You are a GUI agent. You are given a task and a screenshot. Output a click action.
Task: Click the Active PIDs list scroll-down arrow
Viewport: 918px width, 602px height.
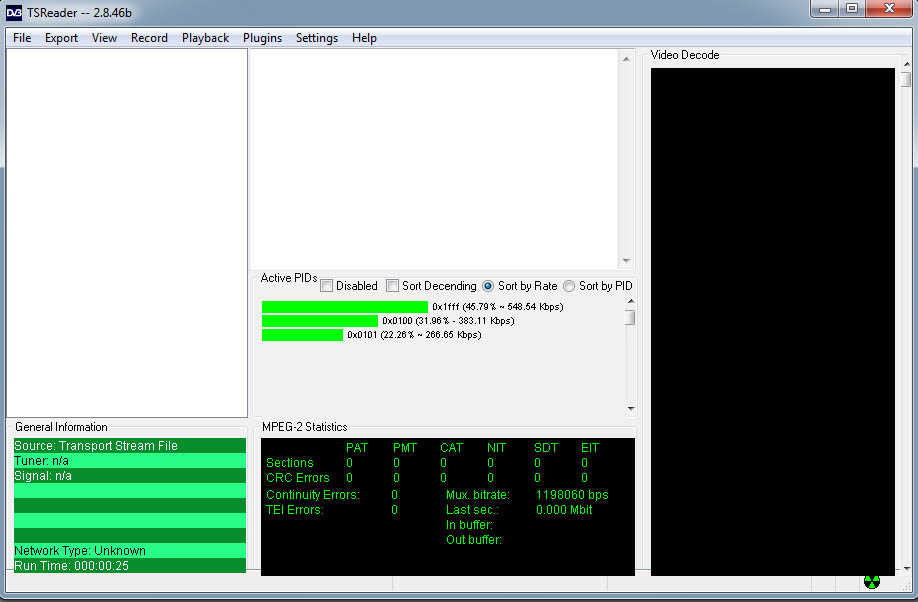point(630,408)
